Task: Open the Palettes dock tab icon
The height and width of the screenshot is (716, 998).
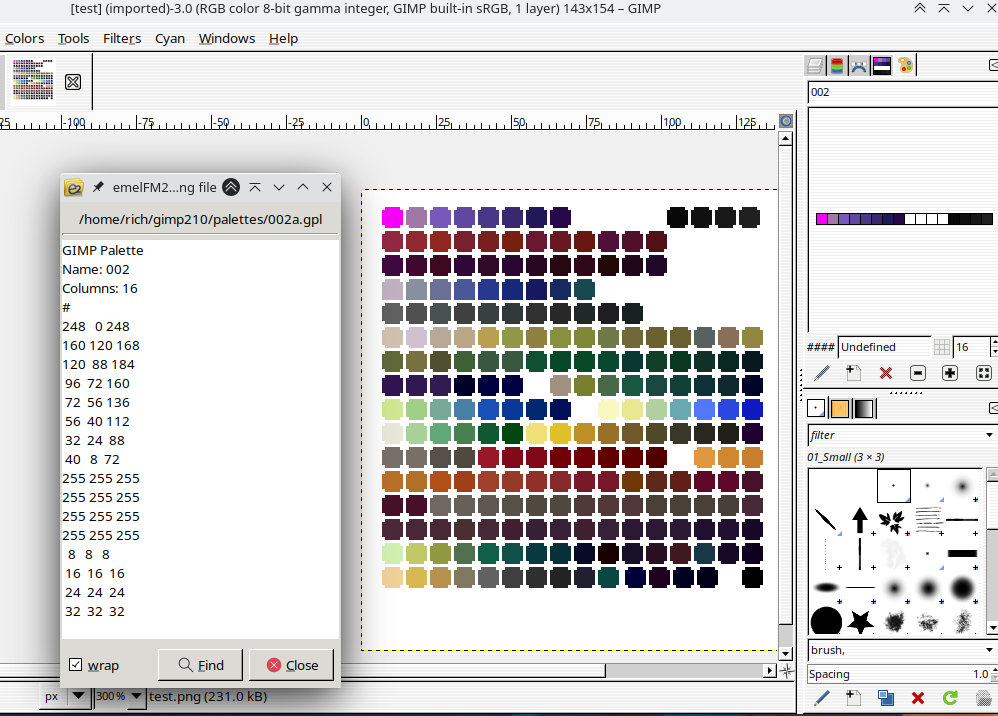Action: (905, 66)
